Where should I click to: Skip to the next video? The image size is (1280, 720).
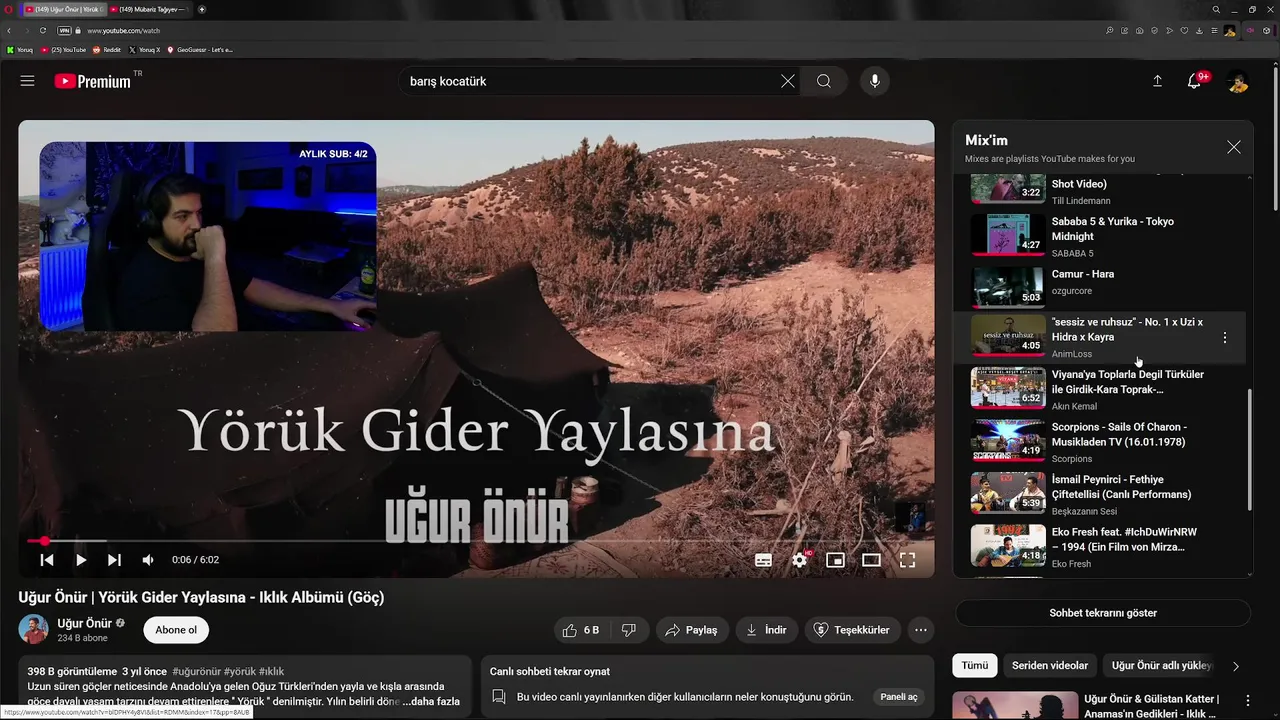point(114,560)
